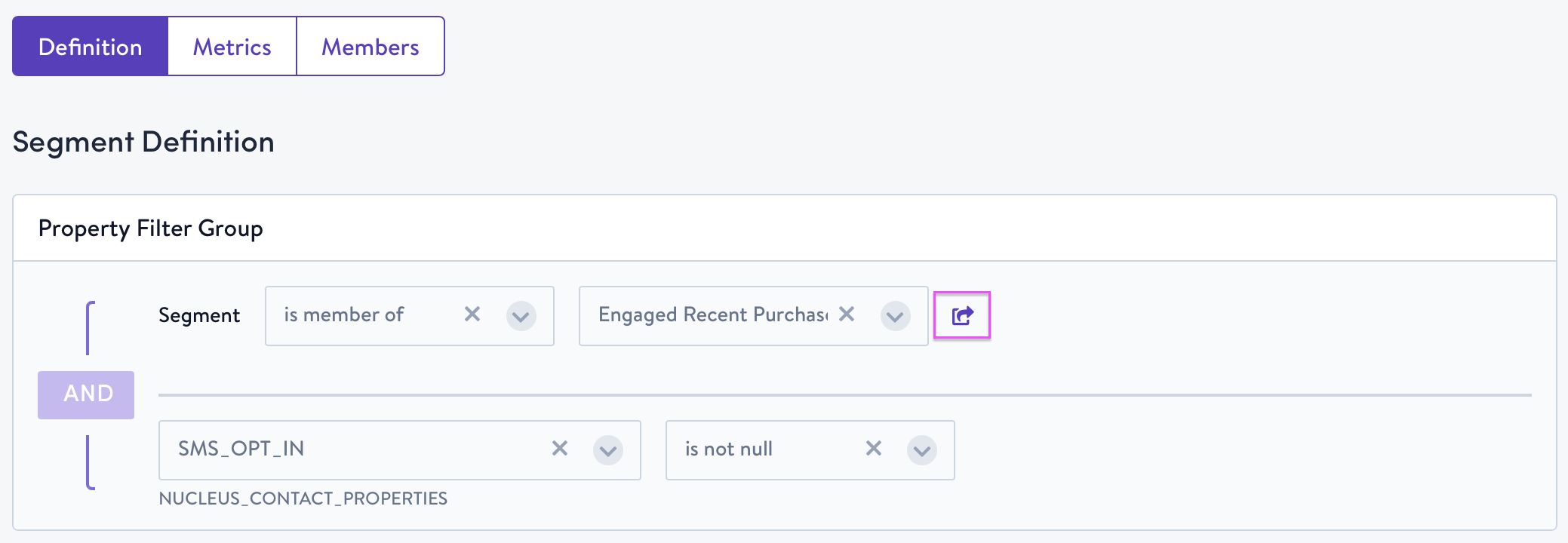Clear the 'is member of' operator selection
The height and width of the screenshot is (543, 1568).
[x=472, y=314]
